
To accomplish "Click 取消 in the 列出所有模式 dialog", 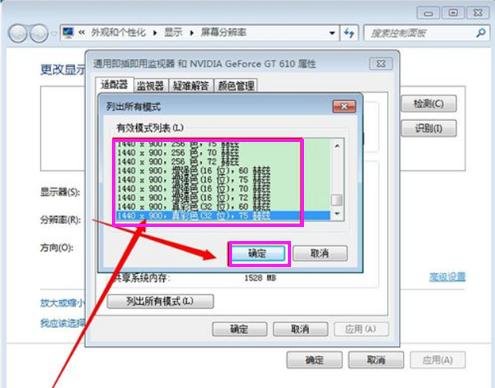I will tap(320, 254).
